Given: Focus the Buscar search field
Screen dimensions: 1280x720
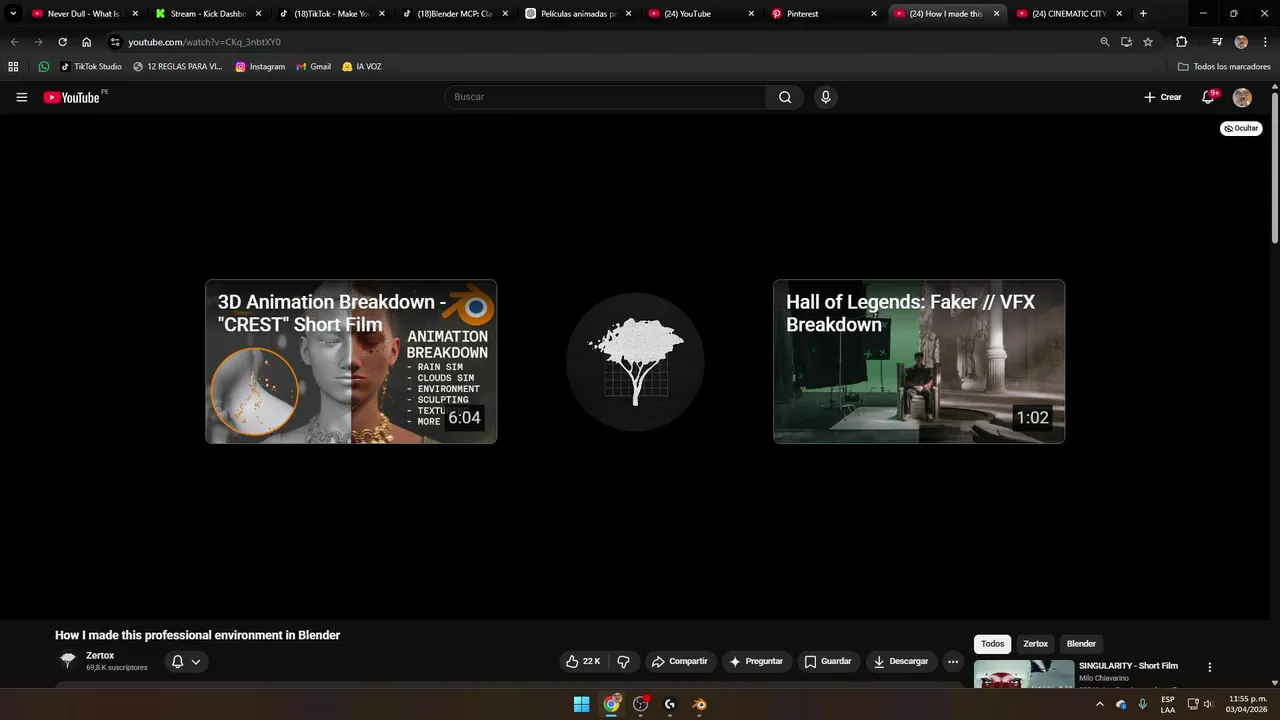Looking at the screenshot, I should pyautogui.click(x=605, y=97).
